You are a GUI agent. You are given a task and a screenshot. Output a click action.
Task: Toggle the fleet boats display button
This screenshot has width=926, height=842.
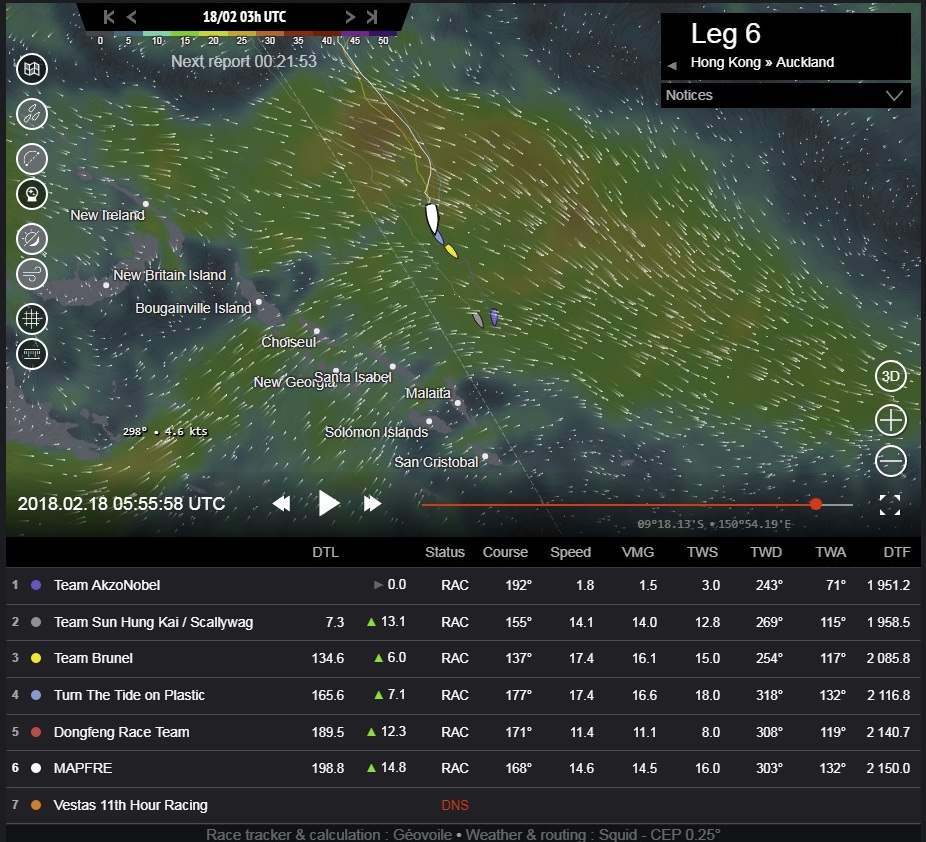[32, 114]
